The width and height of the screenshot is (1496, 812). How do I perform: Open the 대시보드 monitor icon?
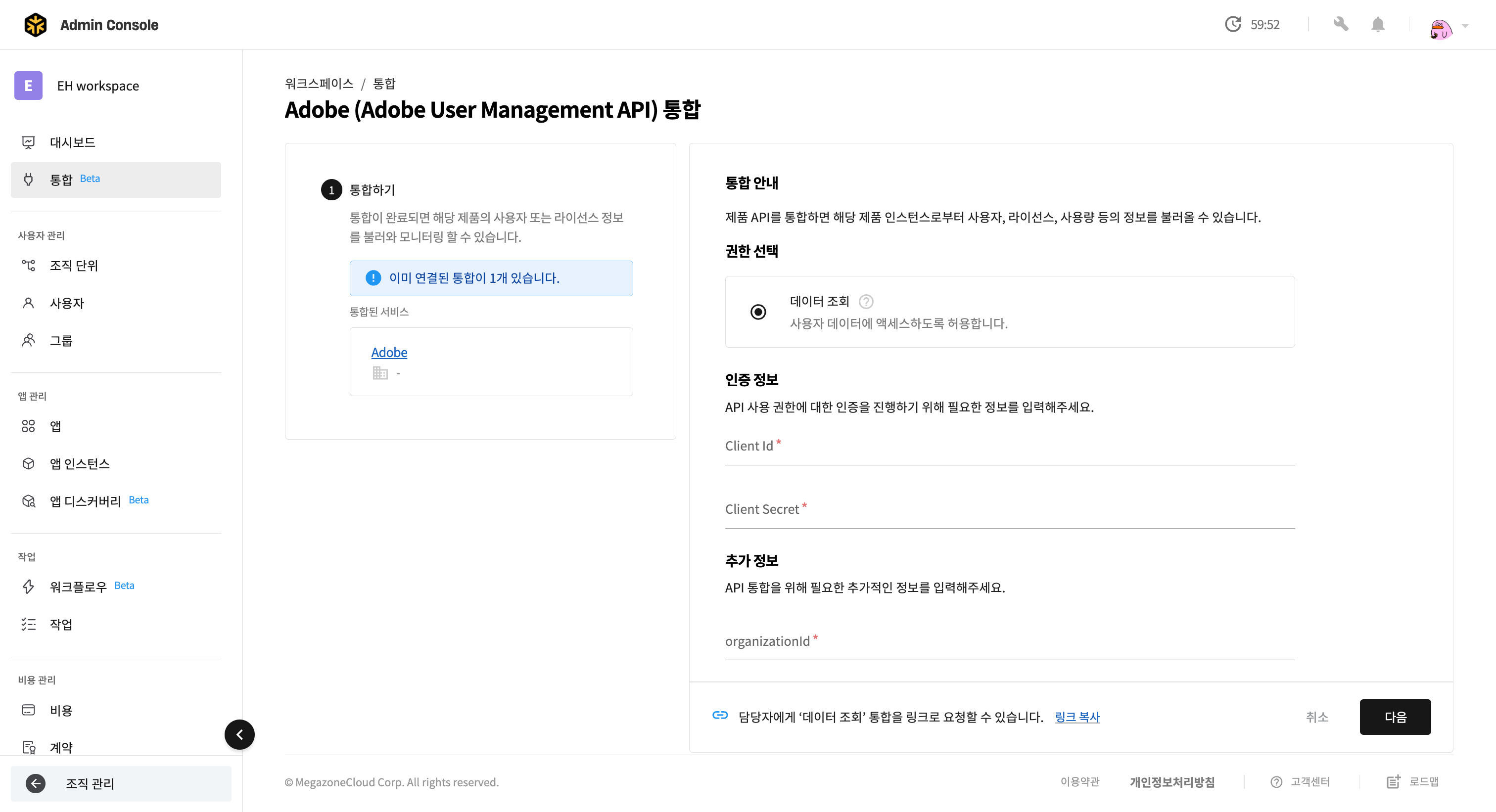[x=29, y=142]
